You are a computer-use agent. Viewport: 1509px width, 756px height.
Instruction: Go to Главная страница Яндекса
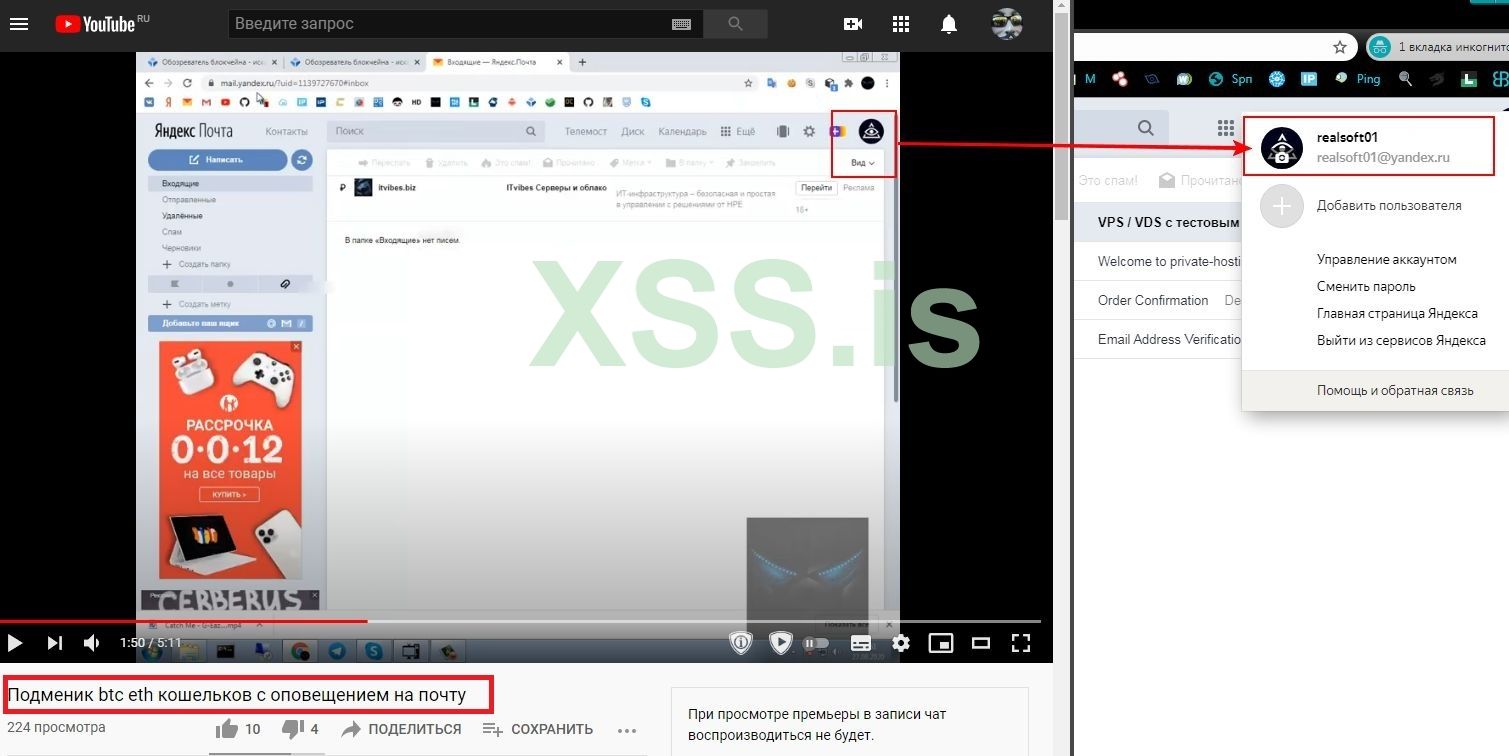(x=1397, y=314)
